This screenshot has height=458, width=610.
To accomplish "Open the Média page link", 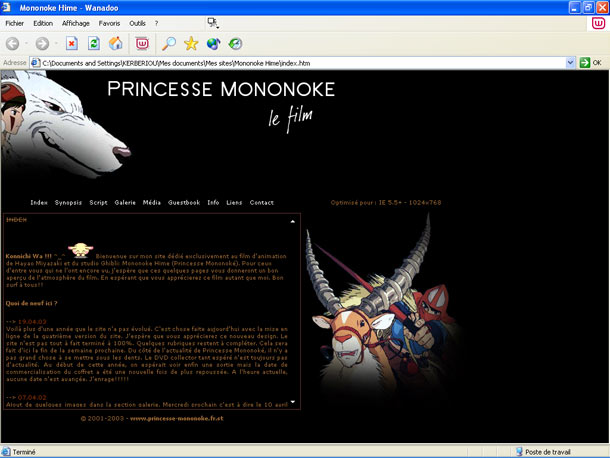I will [152, 202].
